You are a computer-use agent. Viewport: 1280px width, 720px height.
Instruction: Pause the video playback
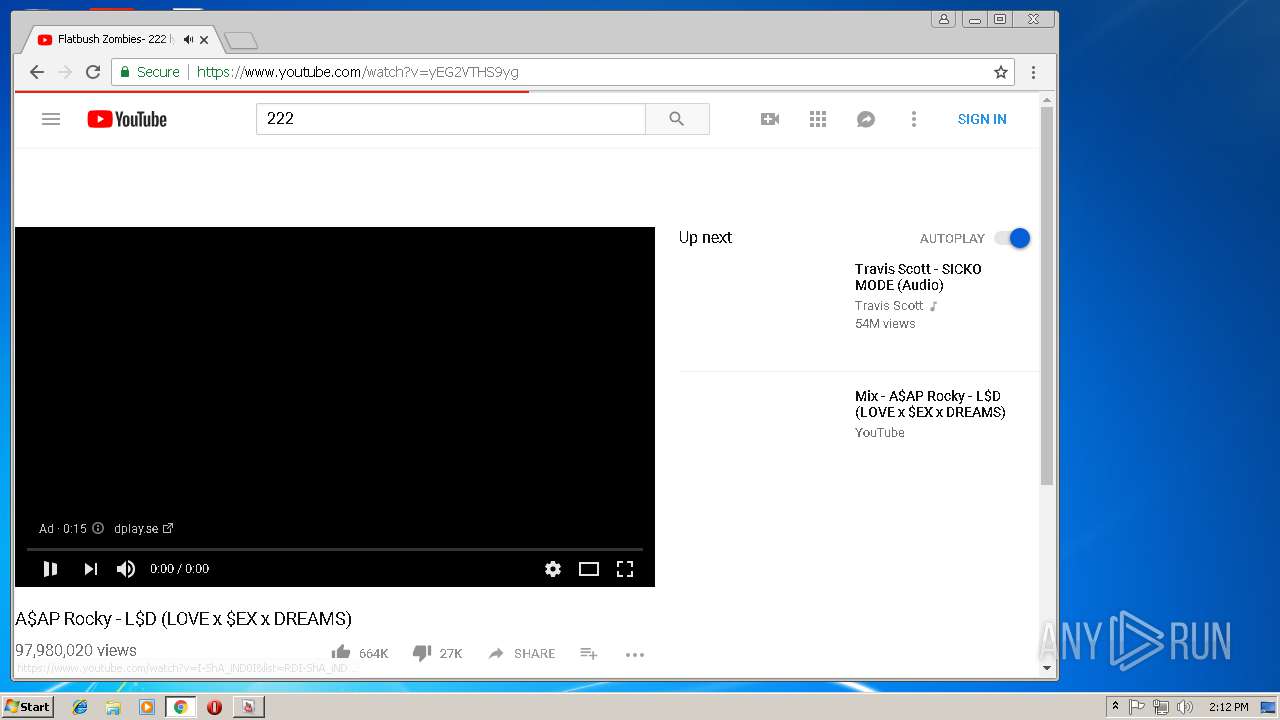[x=50, y=569]
